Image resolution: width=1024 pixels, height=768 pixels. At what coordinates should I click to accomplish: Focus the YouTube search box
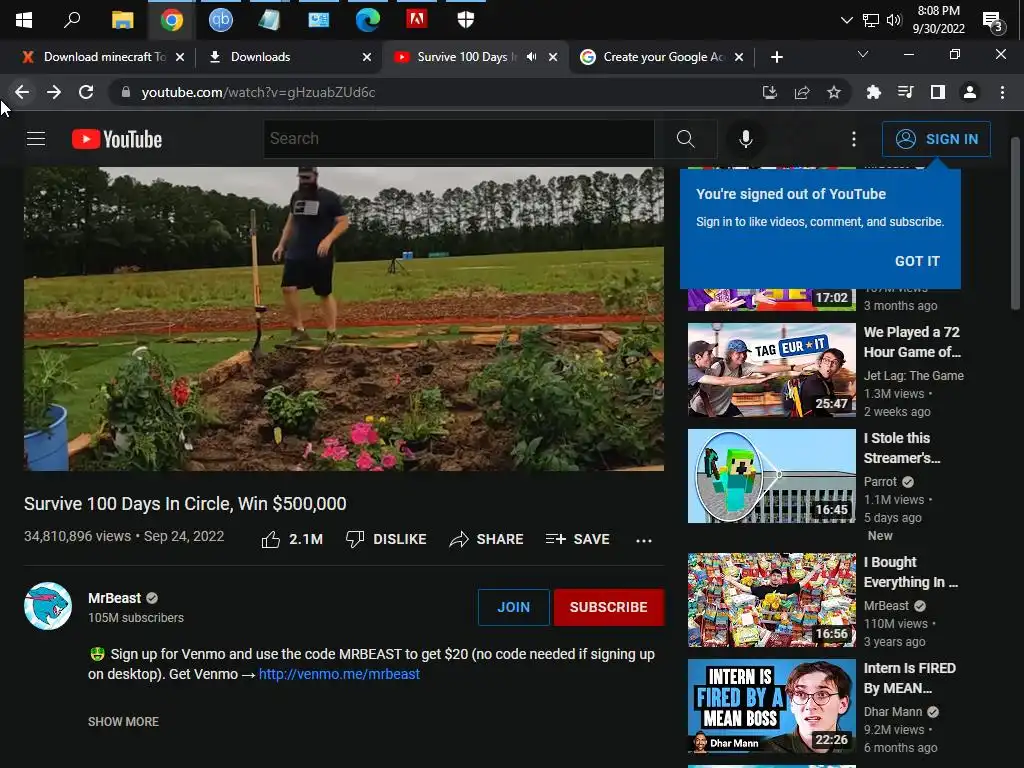point(458,139)
